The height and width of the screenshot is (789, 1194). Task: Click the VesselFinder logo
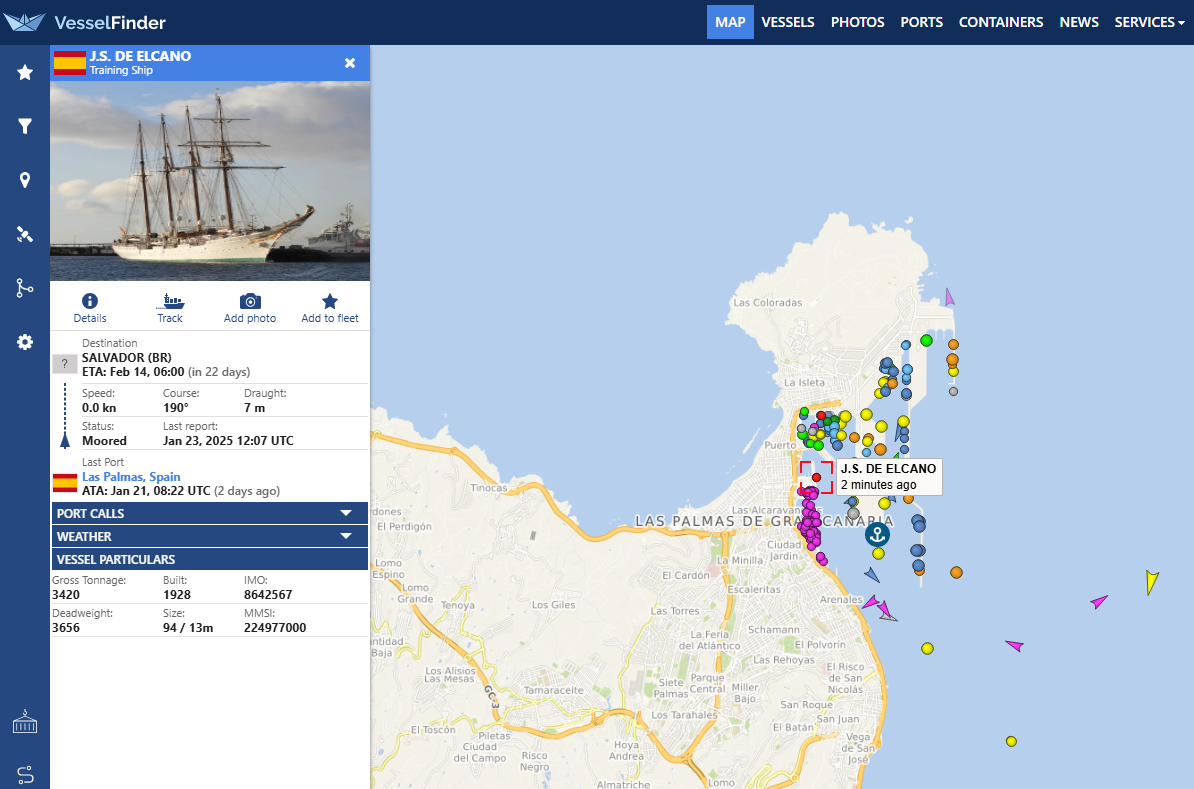pyautogui.click(x=85, y=22)
